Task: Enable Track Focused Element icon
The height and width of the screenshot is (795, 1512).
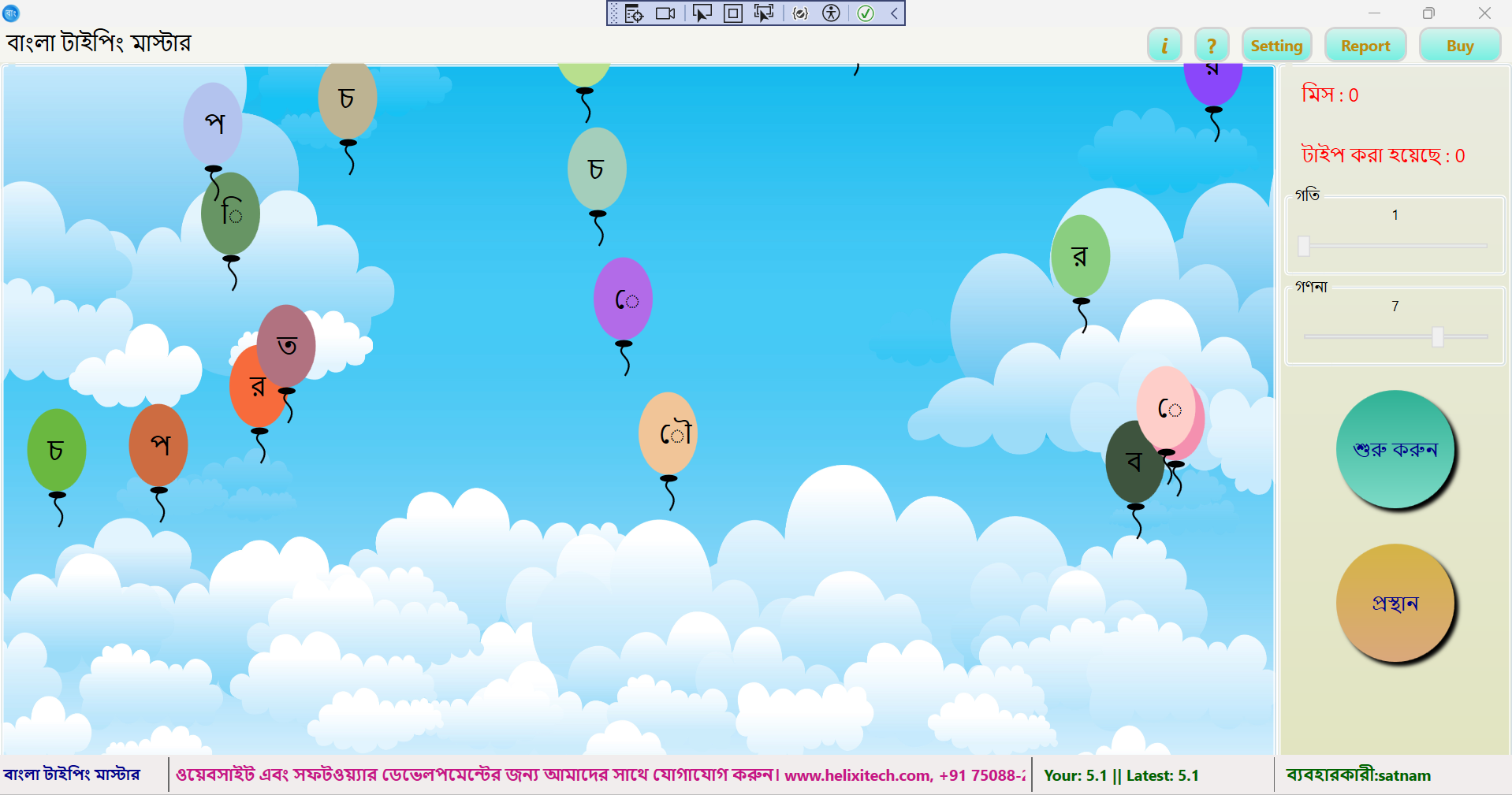Action: (x=763, y=13)
